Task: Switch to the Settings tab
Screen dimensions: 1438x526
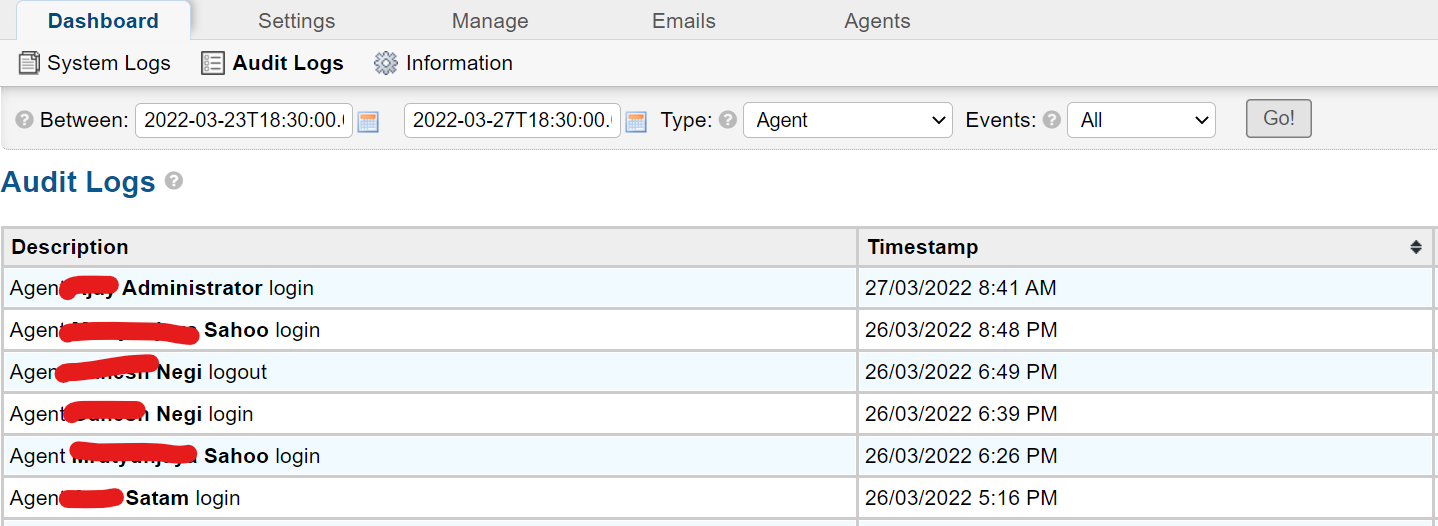Action: point(296,21)
